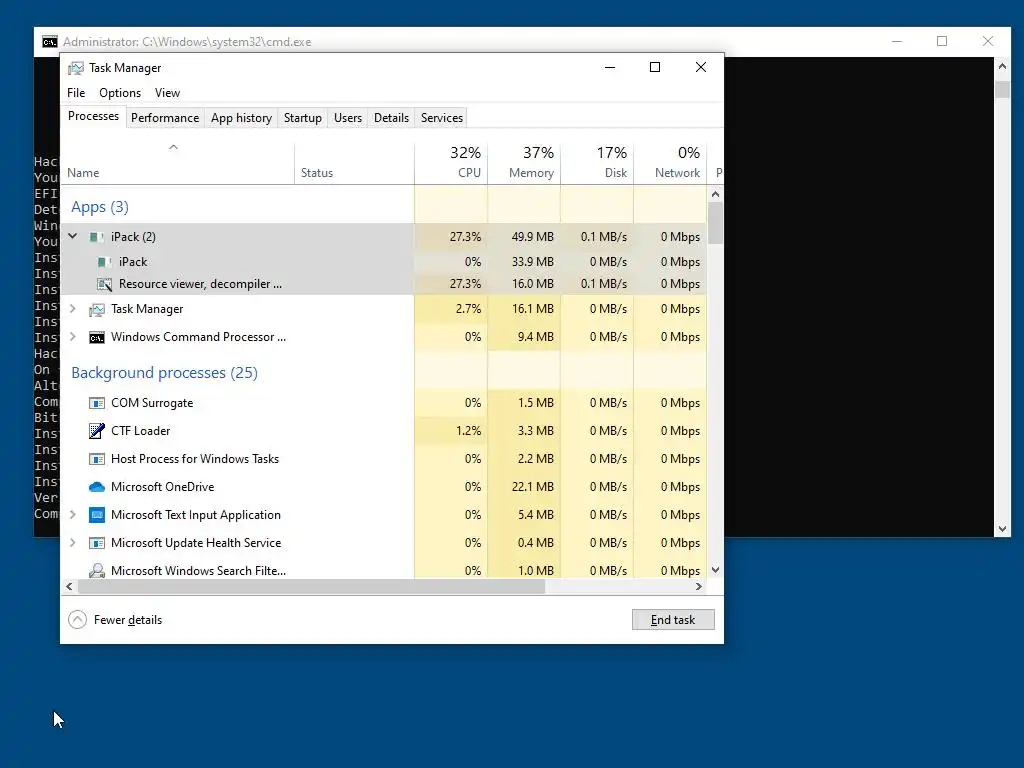This screenshot has width=1024, height=768.
Task: Click the End task button
Action: coord(673,620)
